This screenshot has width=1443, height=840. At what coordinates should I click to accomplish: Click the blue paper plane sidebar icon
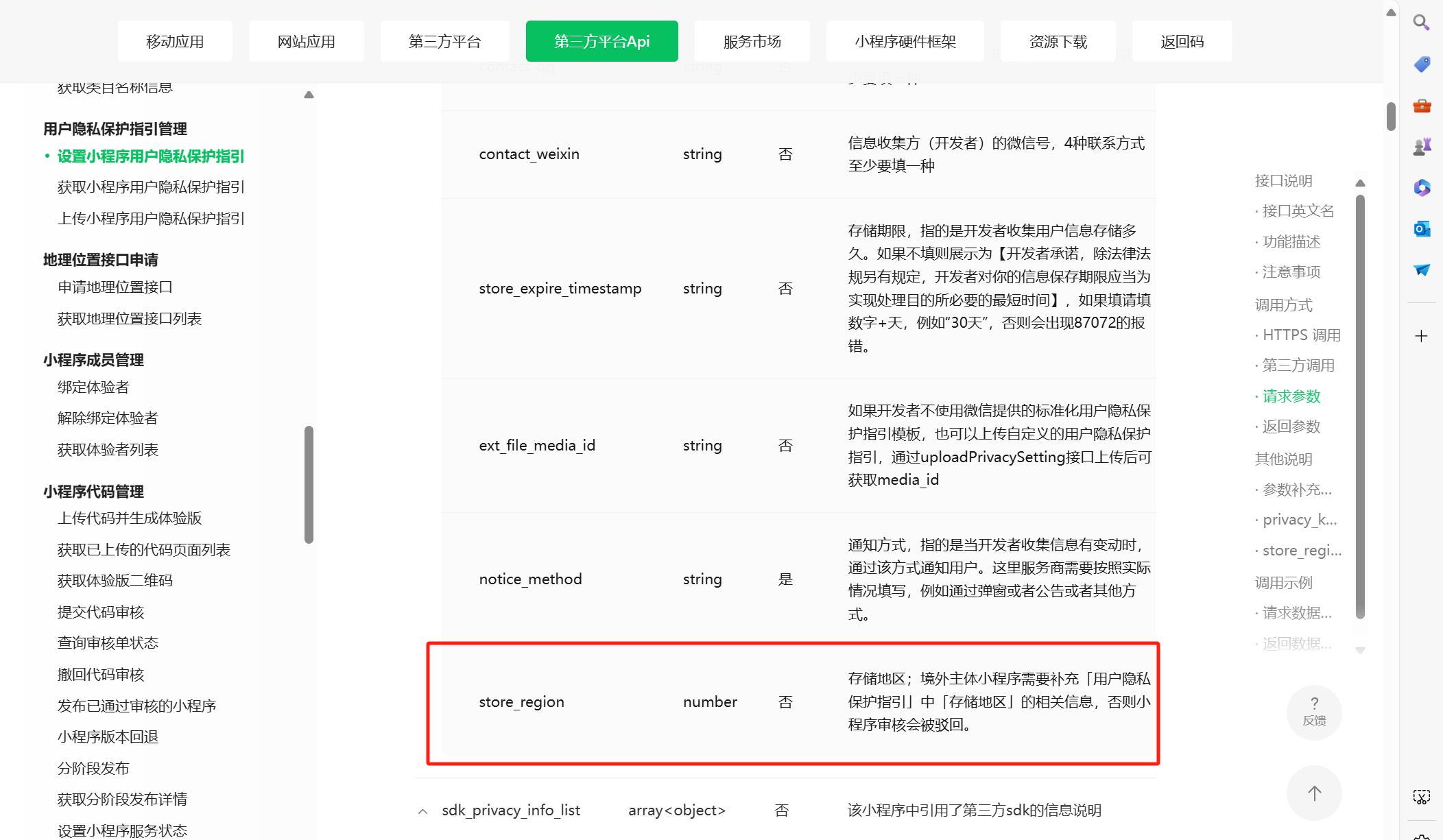1421,269
